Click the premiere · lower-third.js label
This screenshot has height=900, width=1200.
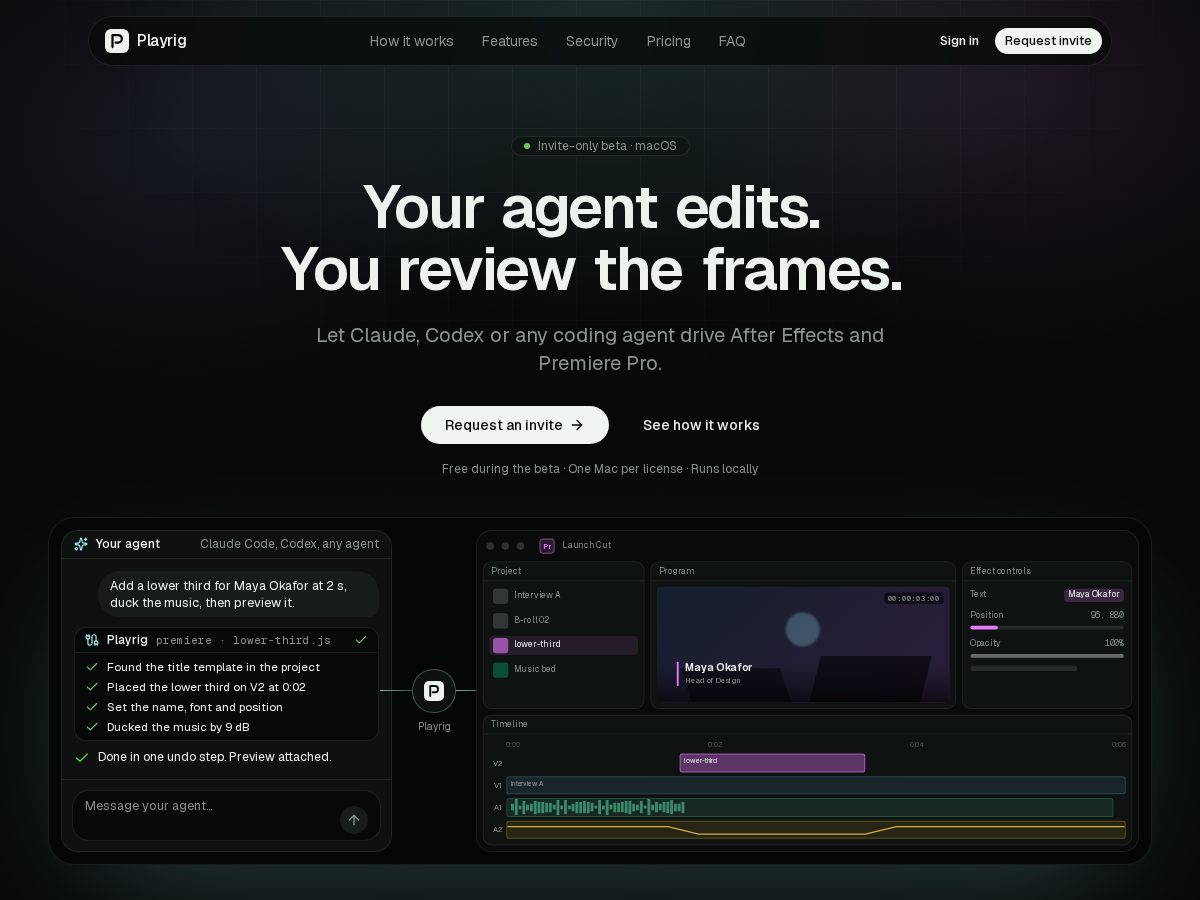point(243,640)
